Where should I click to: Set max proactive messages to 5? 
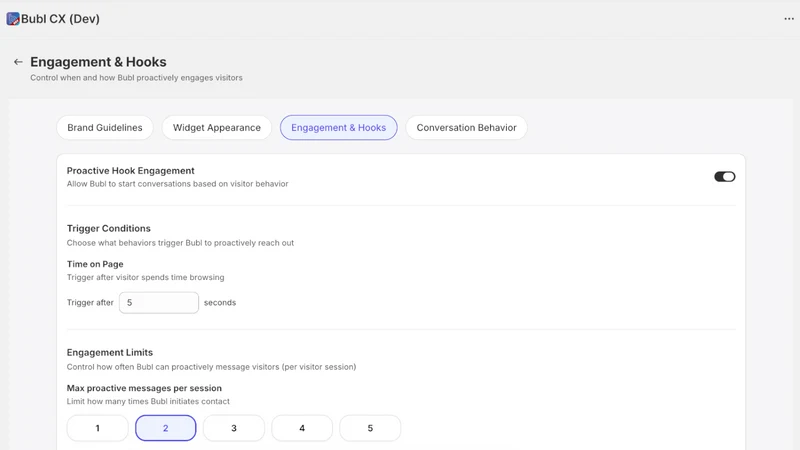coord(370,428)
